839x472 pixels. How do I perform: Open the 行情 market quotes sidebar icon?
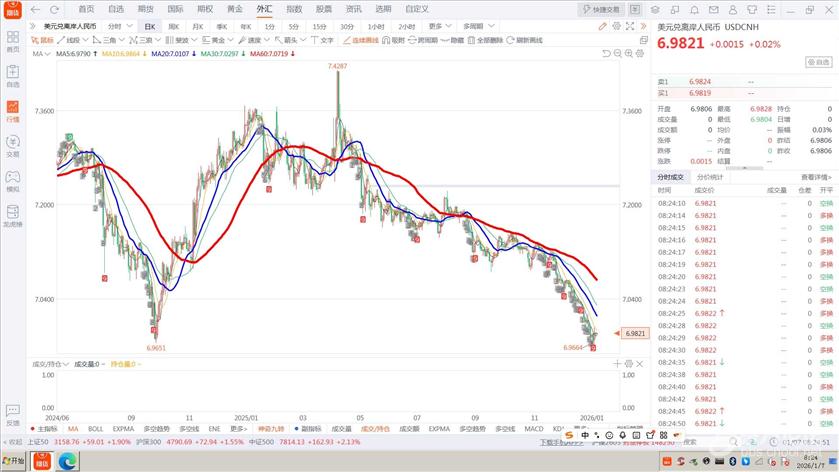pyautogui.click(x=13, y=111)
